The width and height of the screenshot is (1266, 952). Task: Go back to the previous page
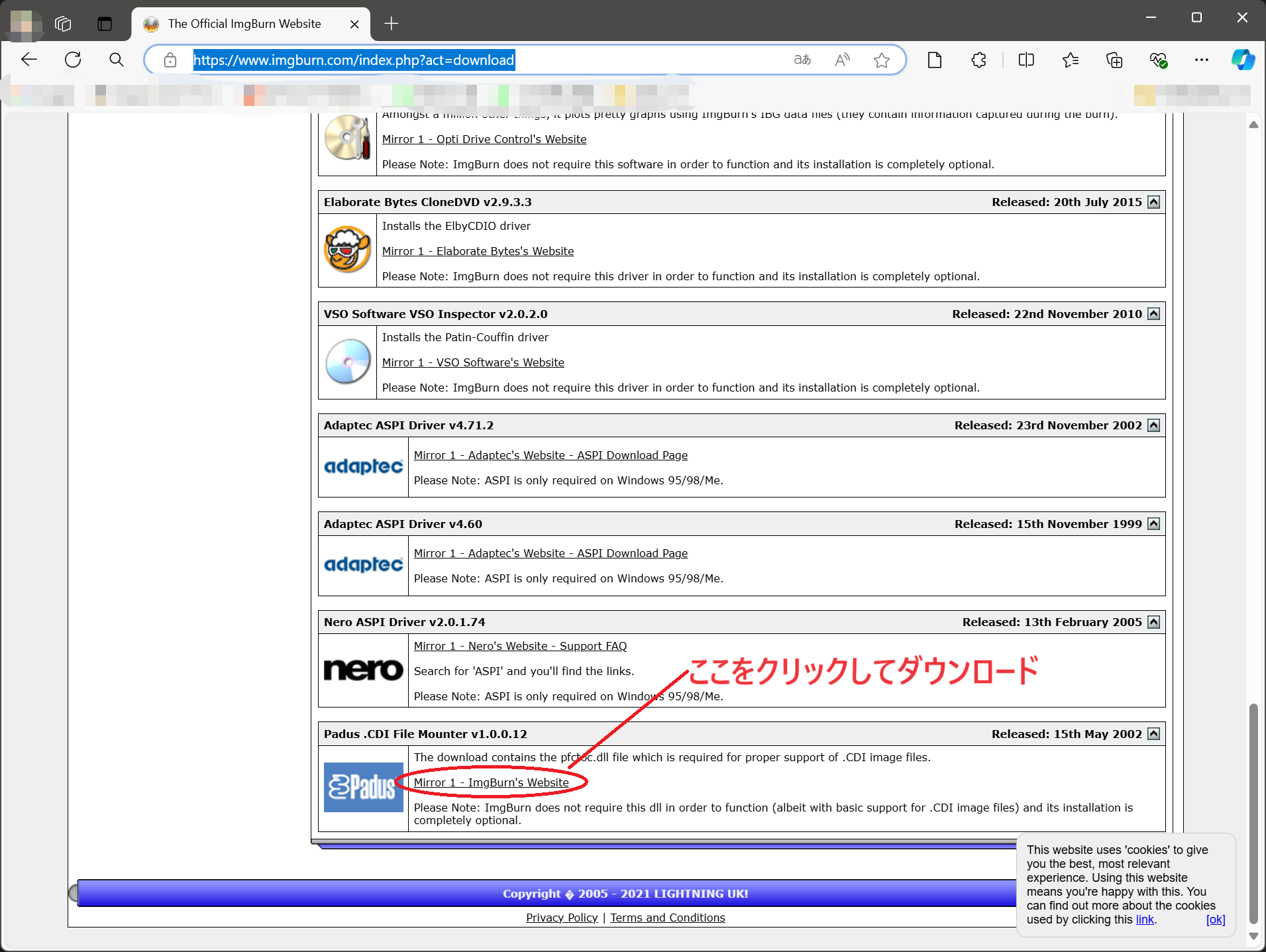point(29,60)
